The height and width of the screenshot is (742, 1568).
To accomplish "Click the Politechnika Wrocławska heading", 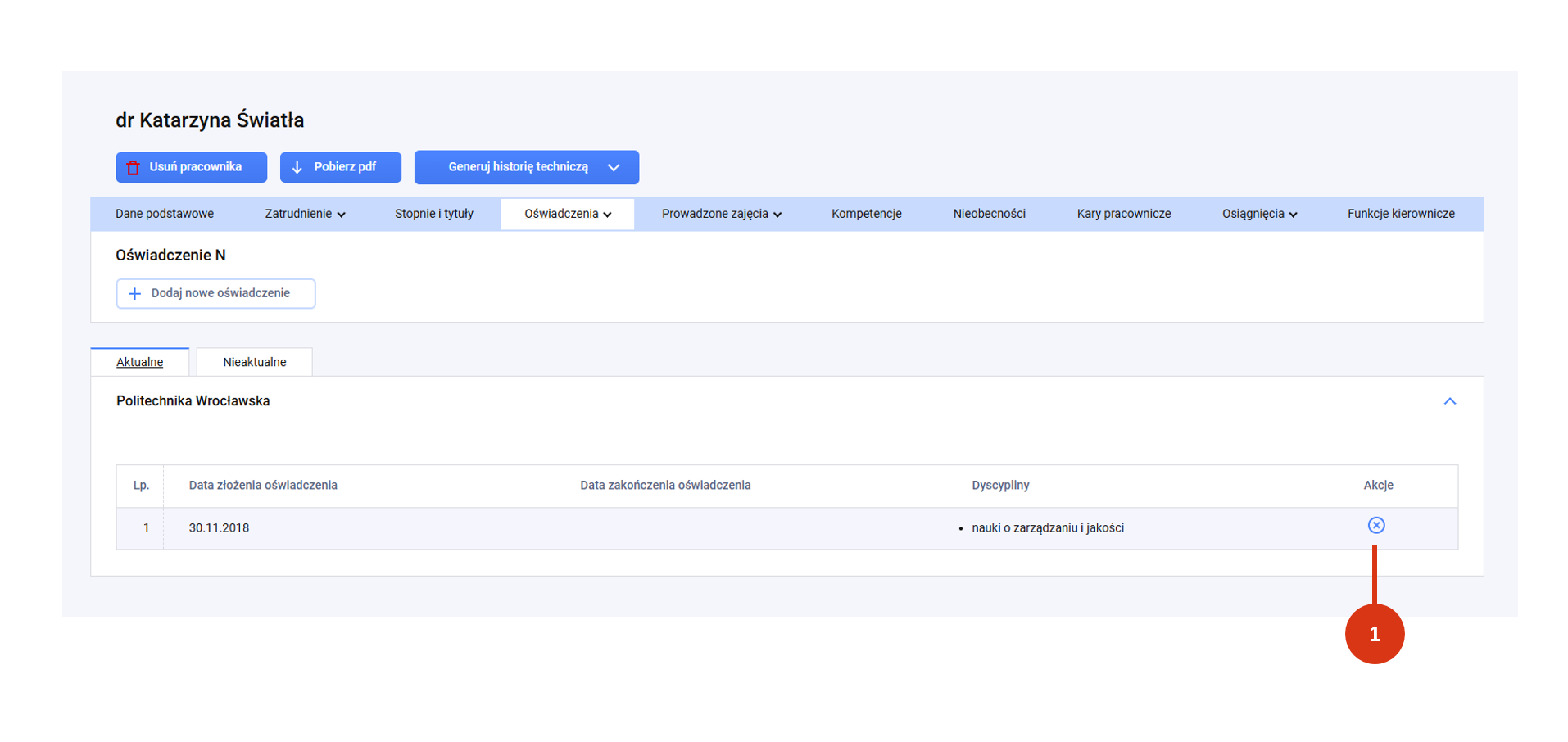I will 193,401.
